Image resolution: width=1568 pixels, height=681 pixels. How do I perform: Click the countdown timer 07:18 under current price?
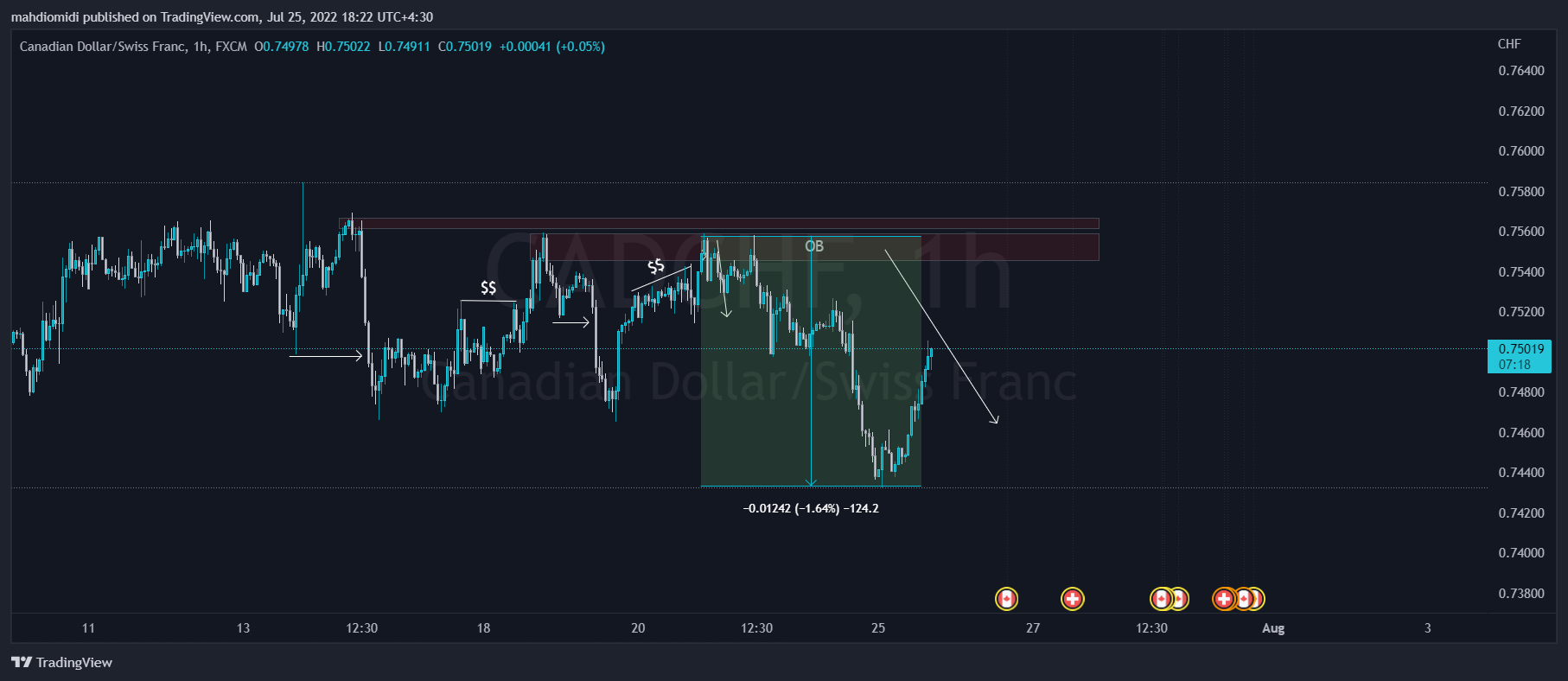1514,365
